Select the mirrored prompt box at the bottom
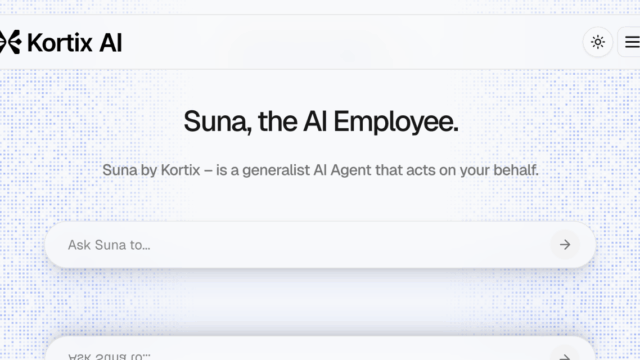The width and height of the screenshot is (640, 360). point(320,349)
